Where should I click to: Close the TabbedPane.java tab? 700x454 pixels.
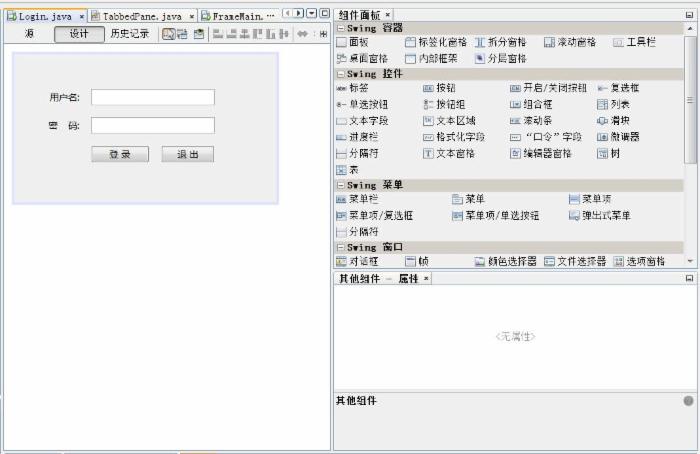pyautogui.click(x=192, y=17)
